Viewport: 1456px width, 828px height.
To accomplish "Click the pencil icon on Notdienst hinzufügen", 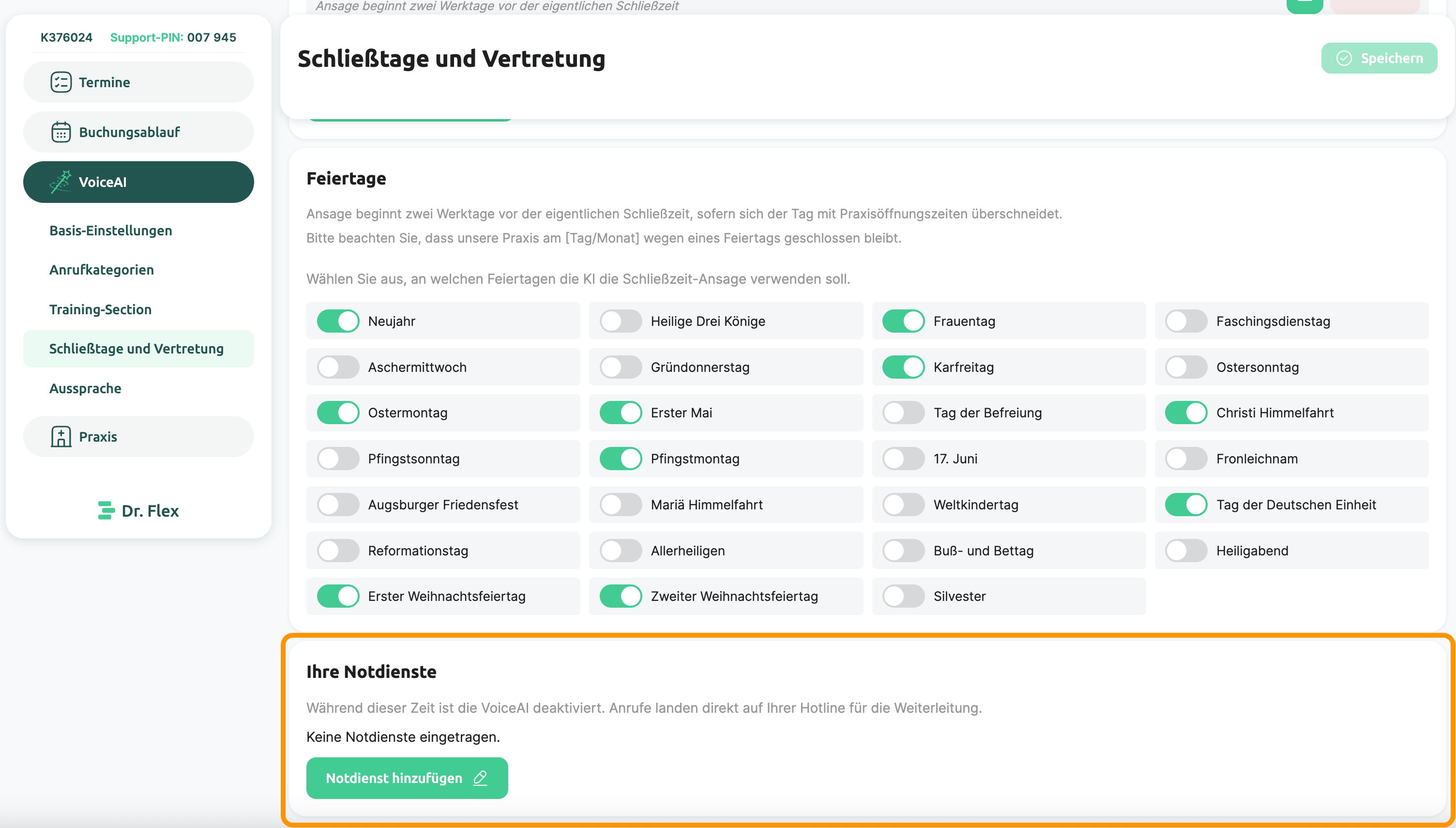I will [x=480, y=778].
